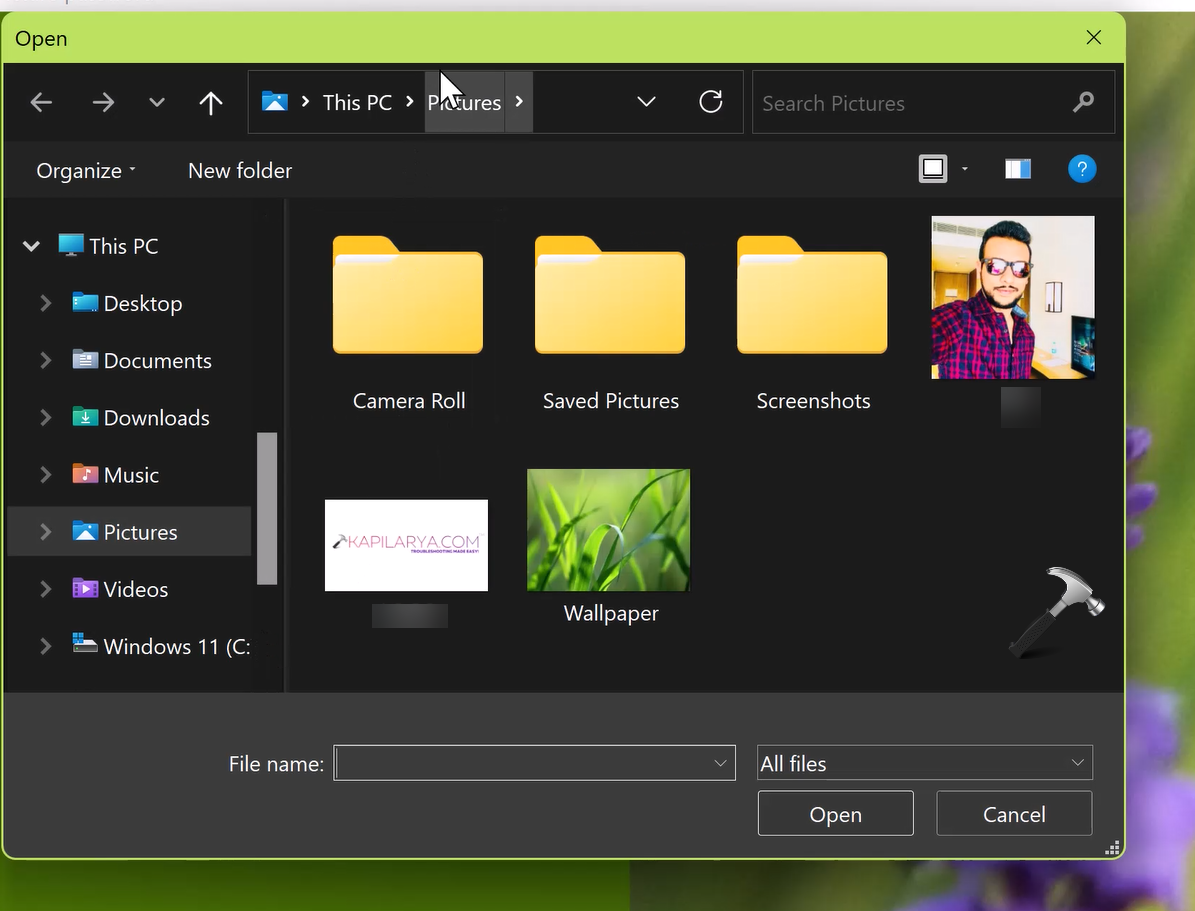Open the Organize menu

pos(85,171)
